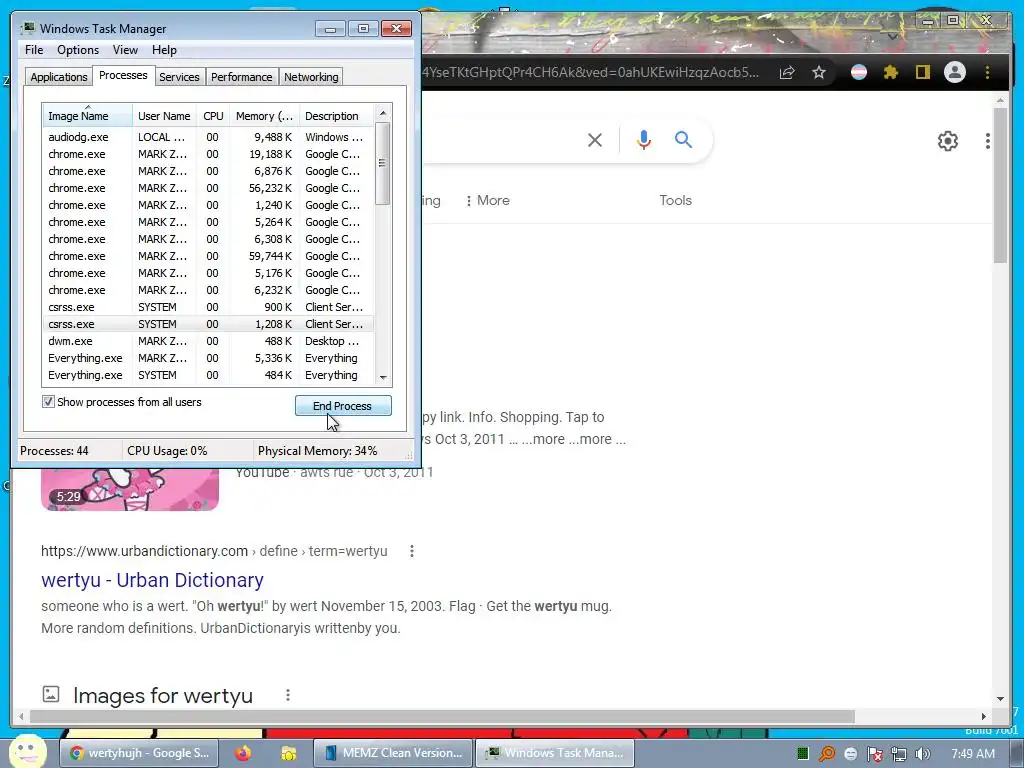1024x768 pixels.
Task: Click the volume speaker tray icon
Action: pyautogui.click(x=922, y=754)
